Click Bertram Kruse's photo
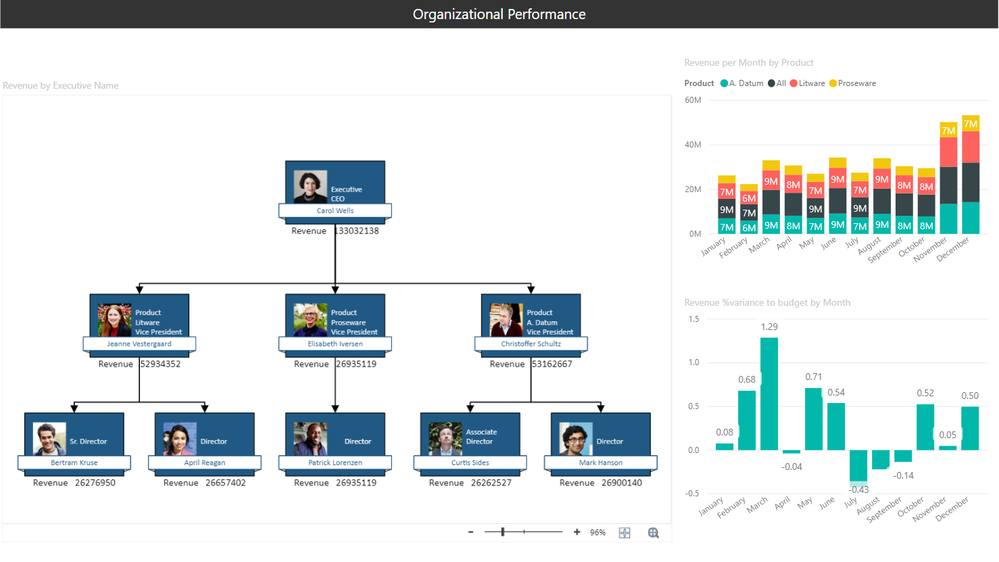This screenshot has width=999, height=562. pyautogui.click(x=50, y=438)
